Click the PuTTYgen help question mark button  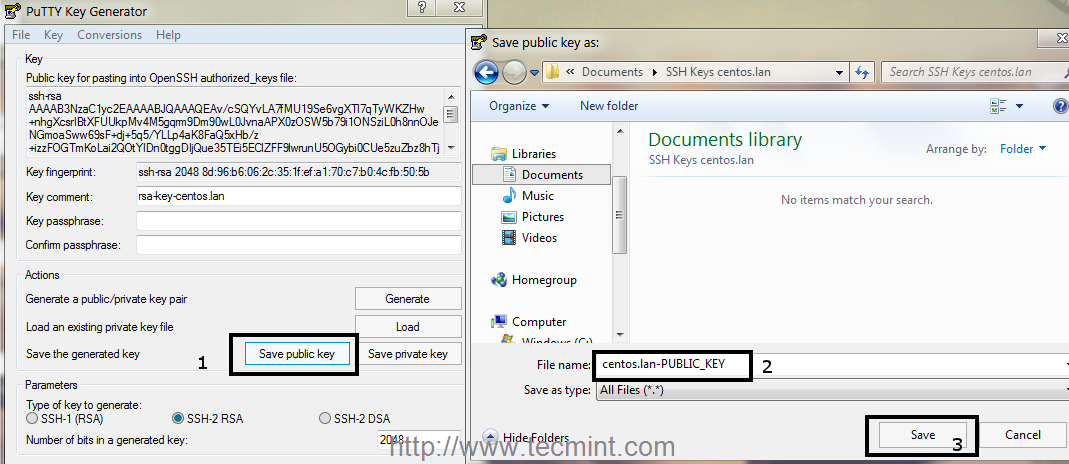[x=421, y=7]
